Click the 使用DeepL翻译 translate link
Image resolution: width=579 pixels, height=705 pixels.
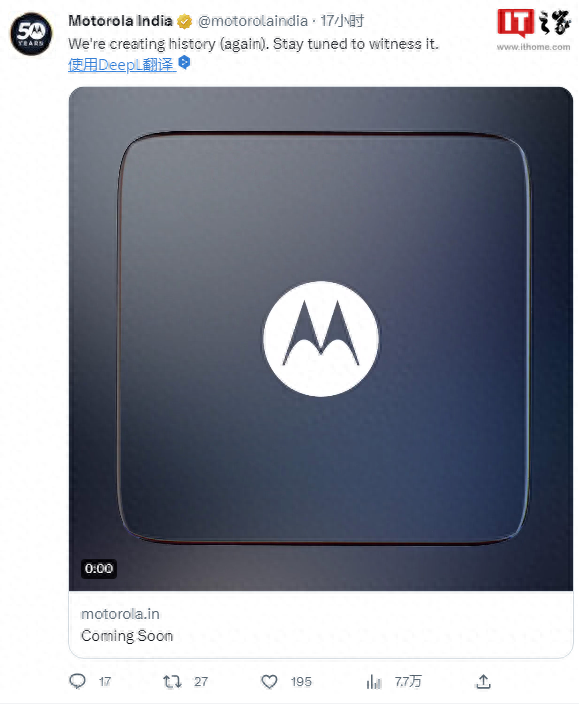(122, 65)
